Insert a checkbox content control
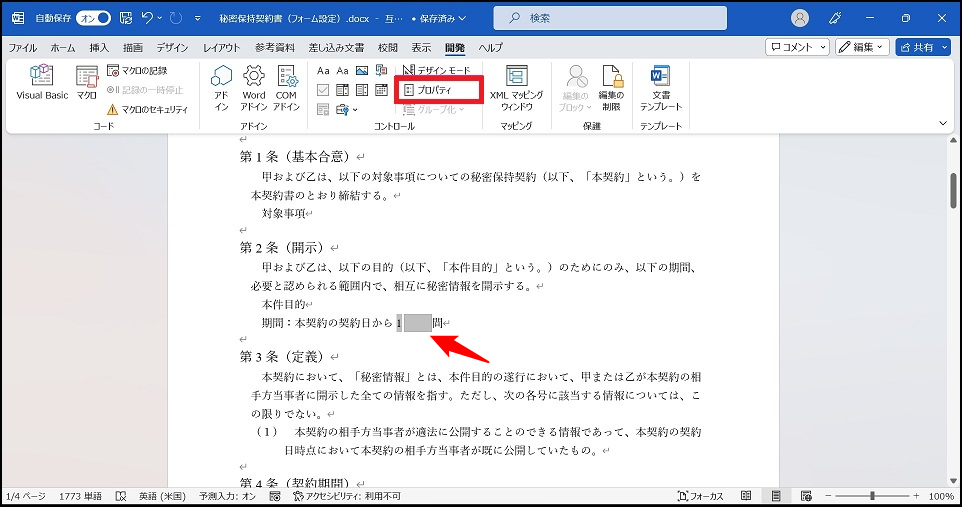962x507 pixels. pos(323,90)
